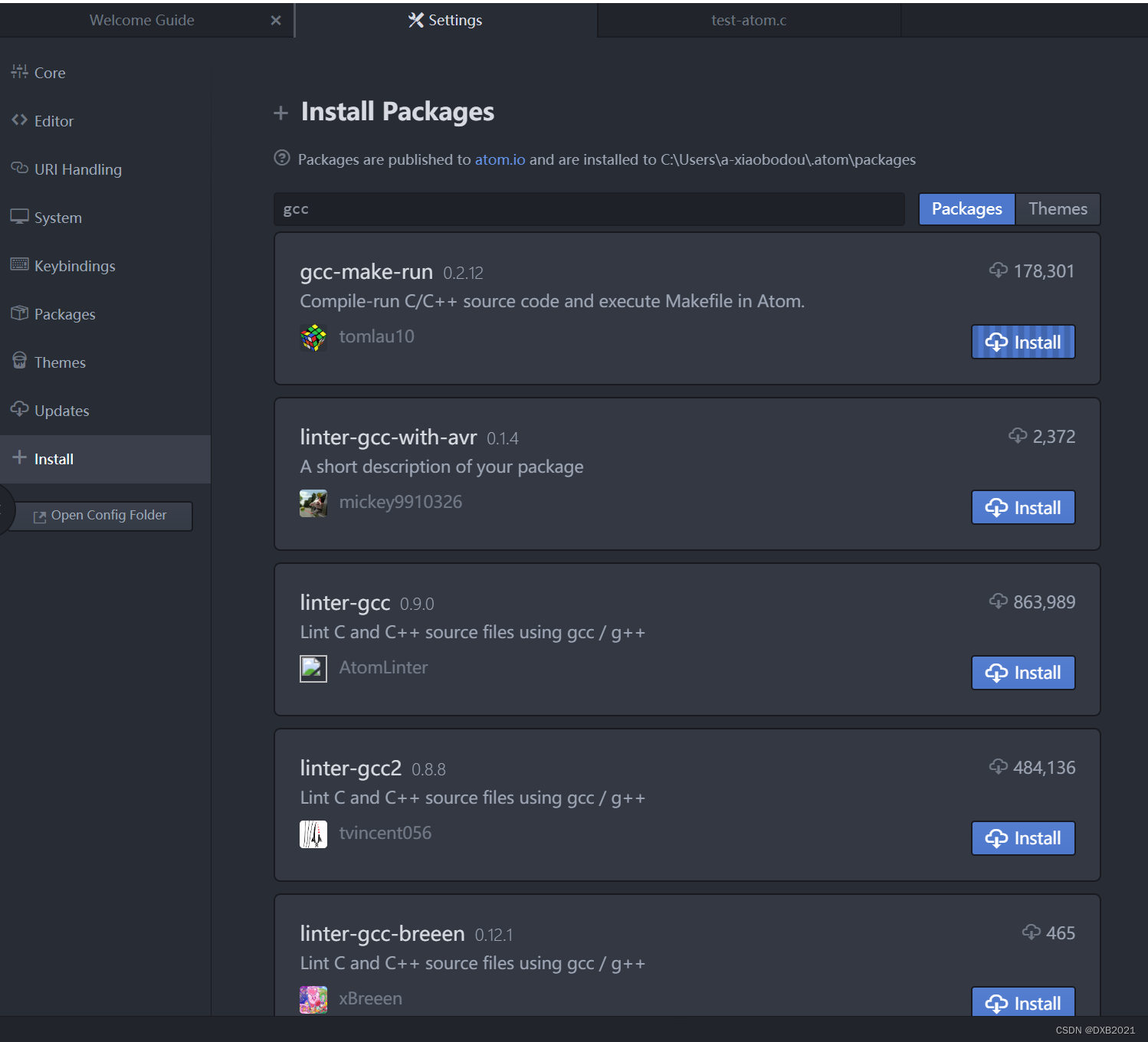Open the Packages section in sidebar
The height and width of the screenshot is (1042, 1148).
click(105, 314)
